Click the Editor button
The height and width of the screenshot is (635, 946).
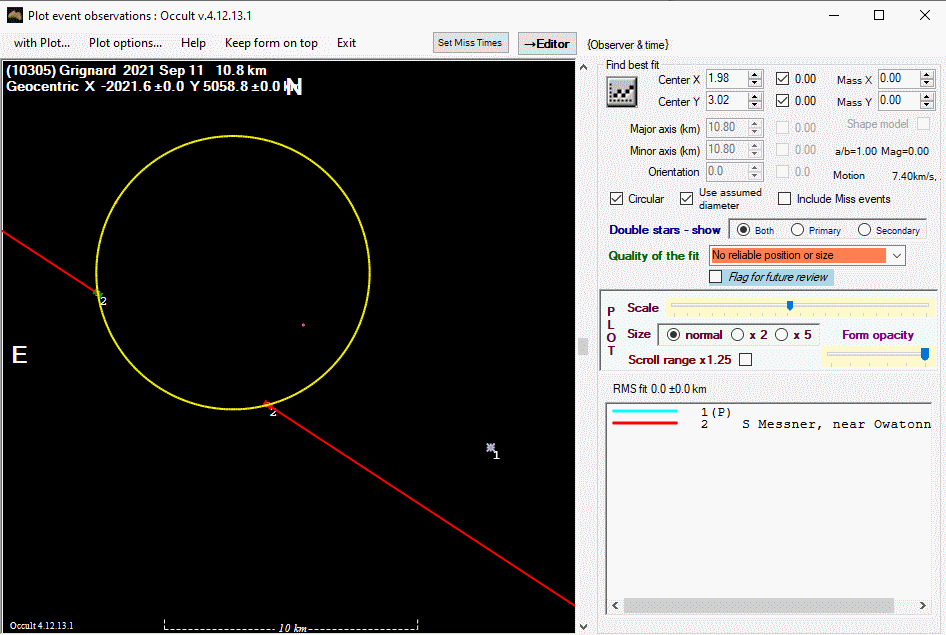pos(547,43)
